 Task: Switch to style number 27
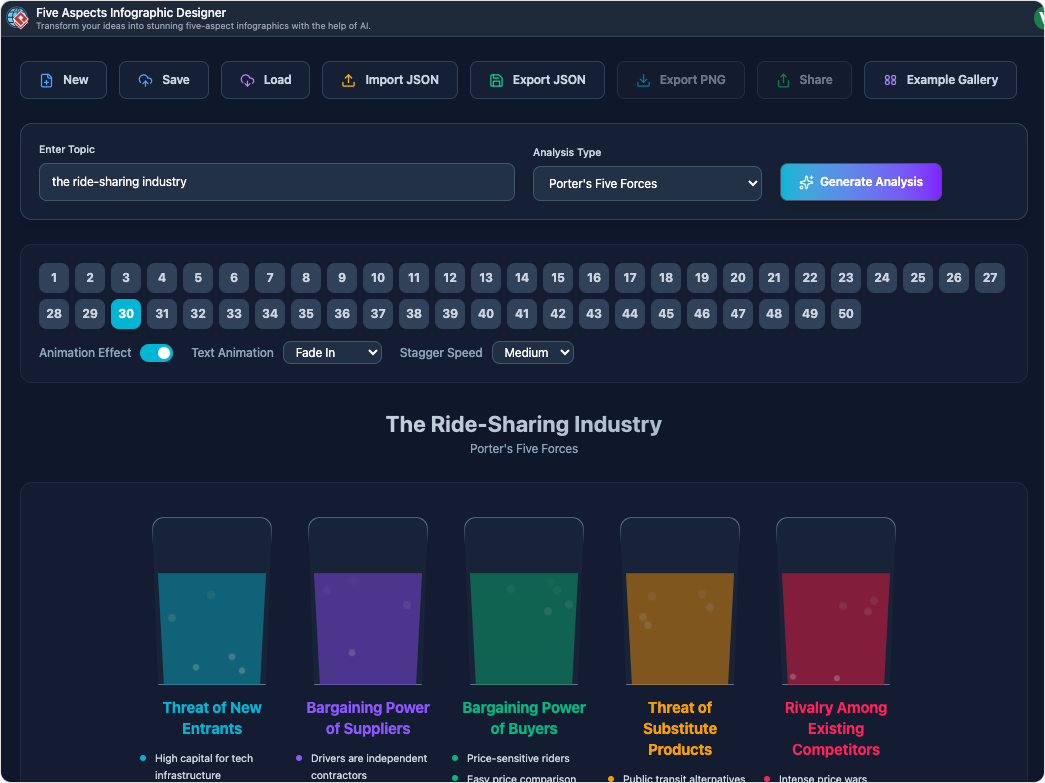tap(990, 278)
